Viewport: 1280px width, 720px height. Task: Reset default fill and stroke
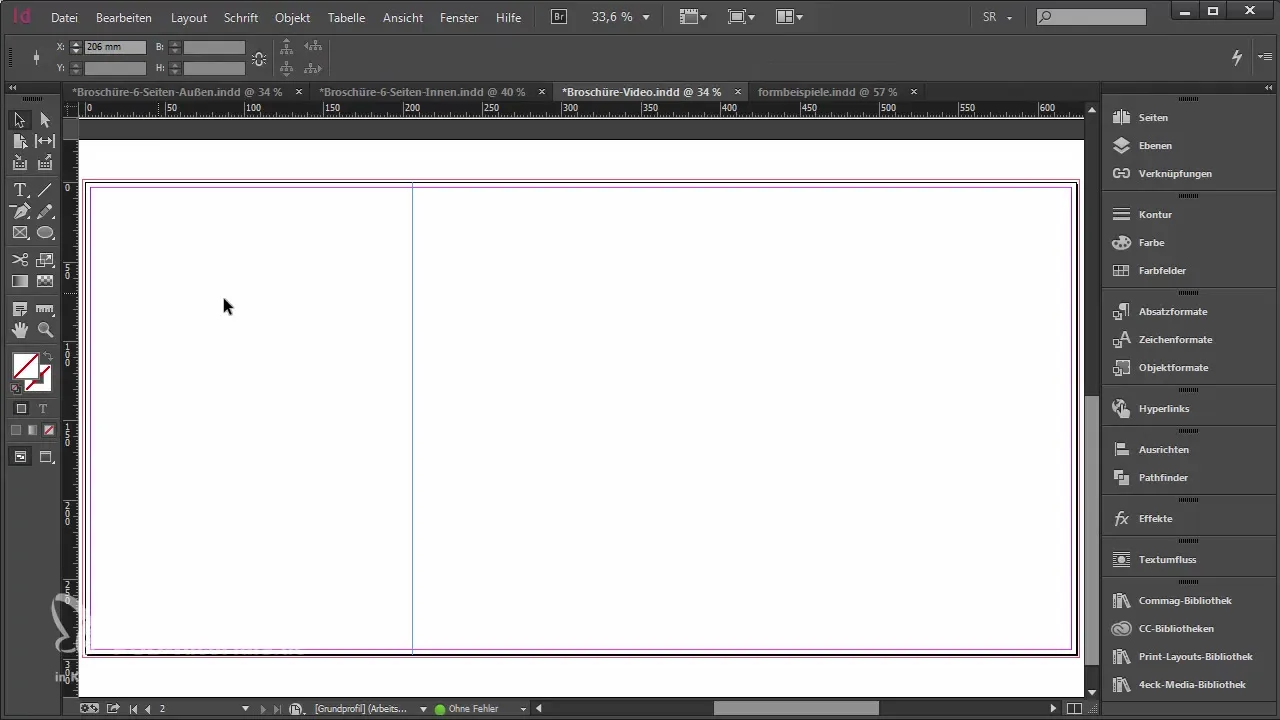point(15,388)
